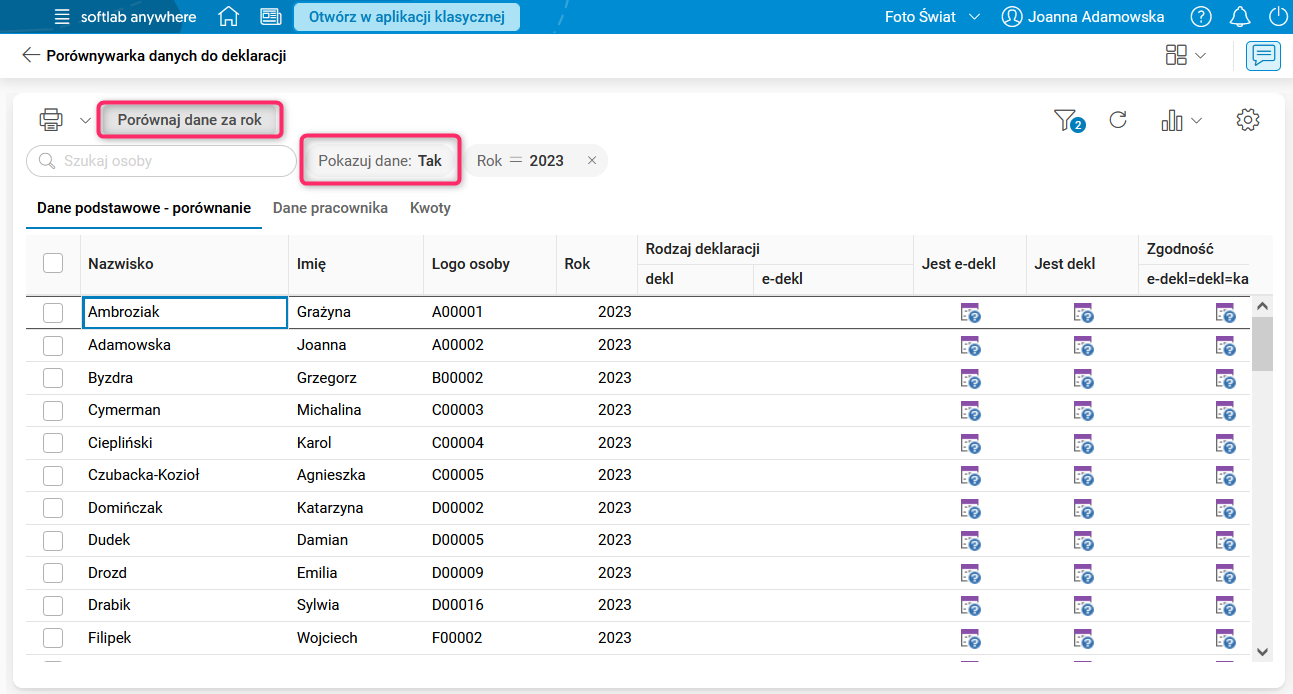Select the checkbox for Ambroziak row

click(53, 313)
